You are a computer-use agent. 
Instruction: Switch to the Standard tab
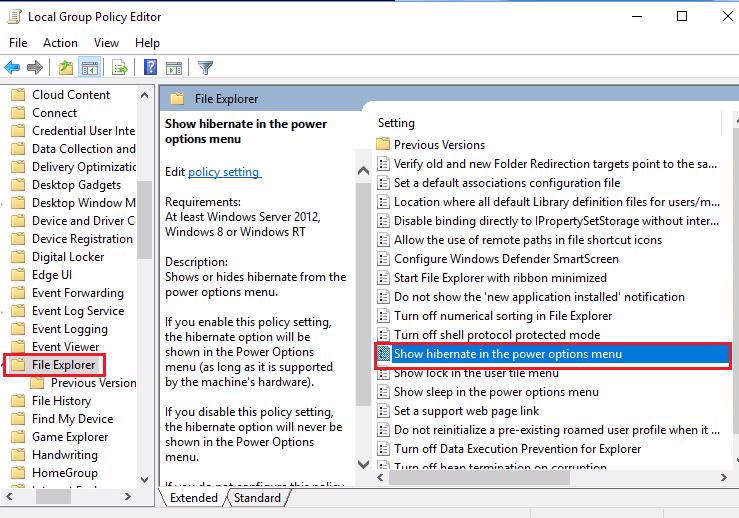pyautogui.click(x=257, y=498)
